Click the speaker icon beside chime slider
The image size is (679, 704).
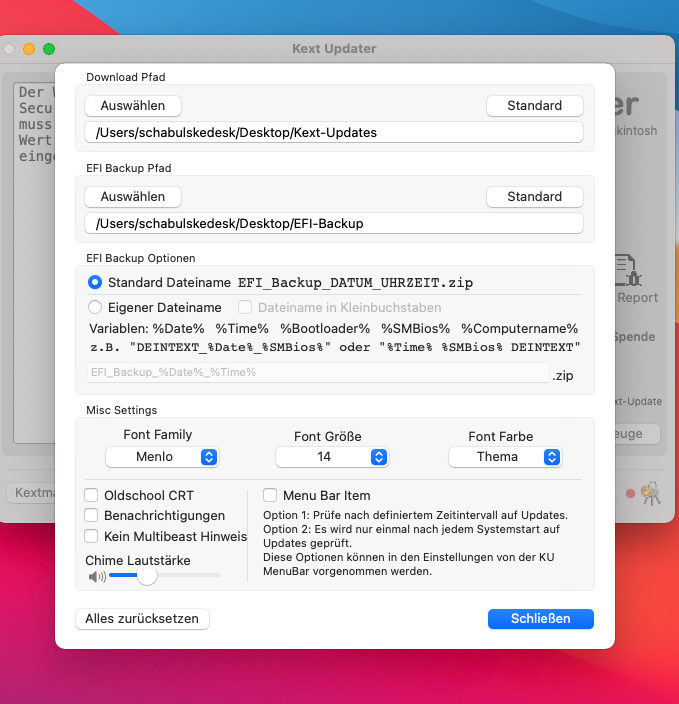coord(97,576)
